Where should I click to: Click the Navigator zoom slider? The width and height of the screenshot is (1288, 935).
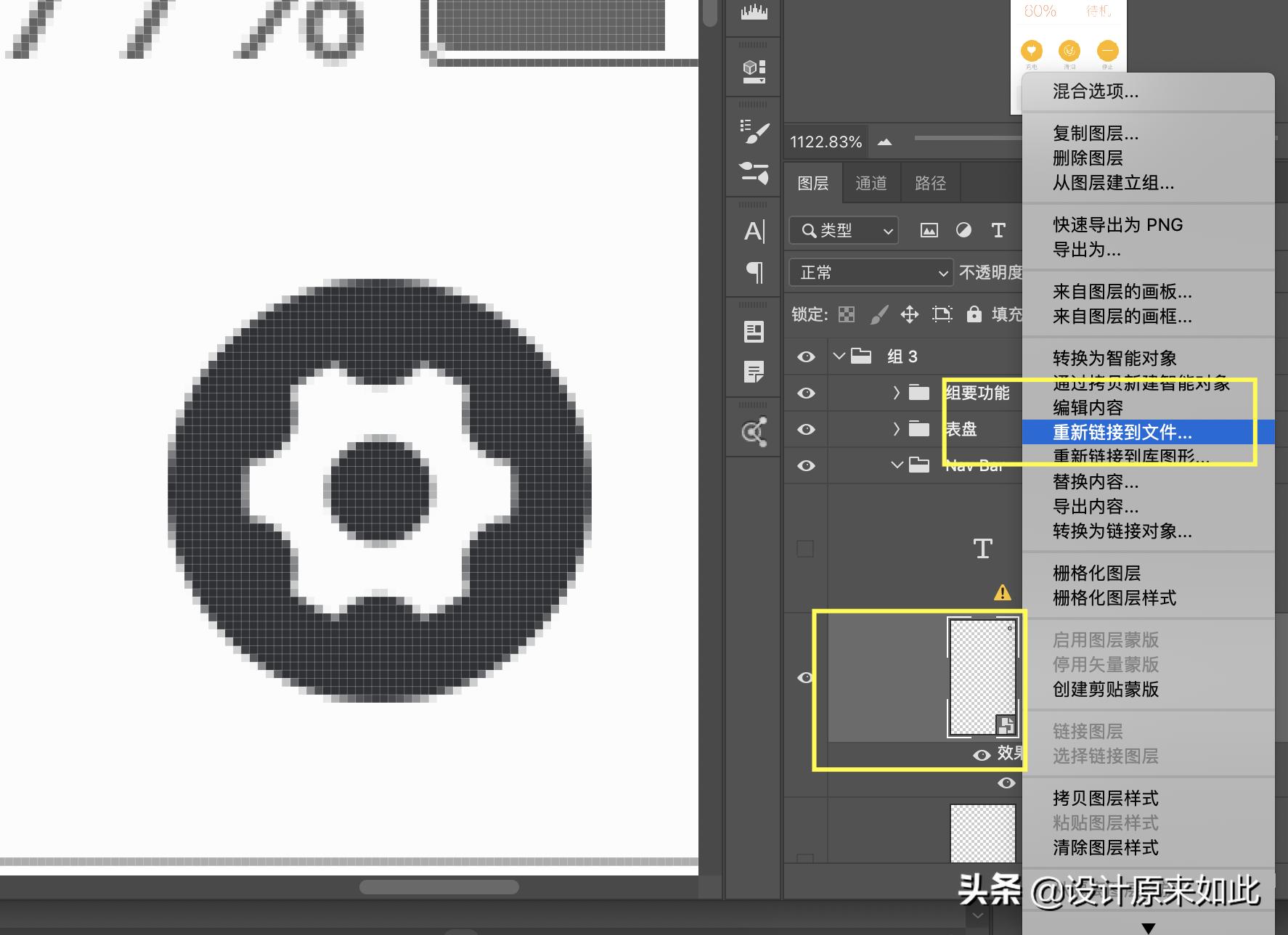click(x=968, y=138)
